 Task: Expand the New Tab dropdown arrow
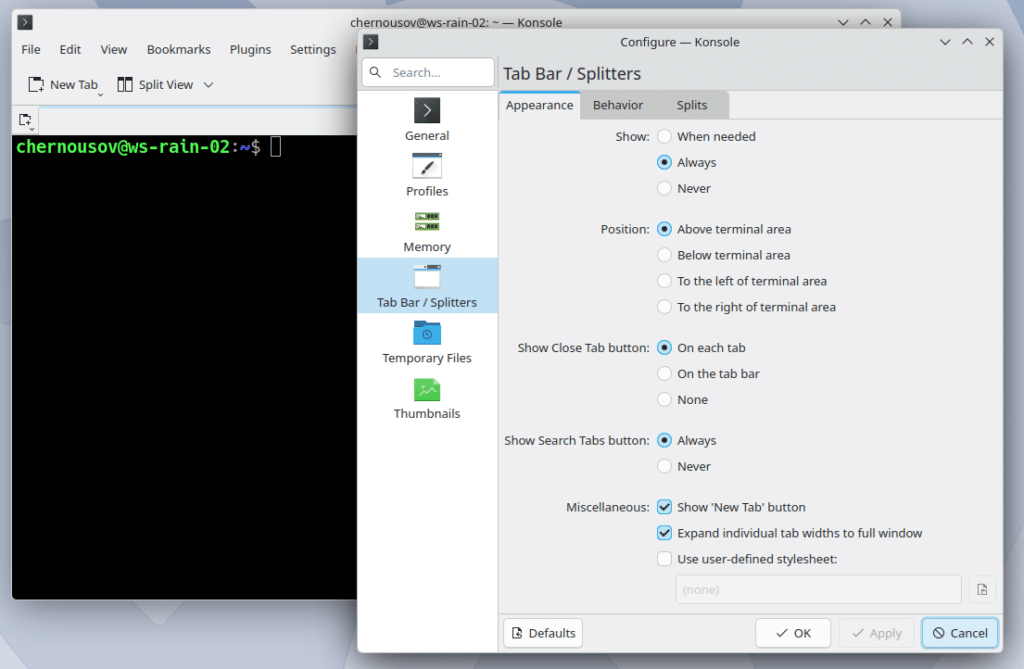(x=101, y=95)
